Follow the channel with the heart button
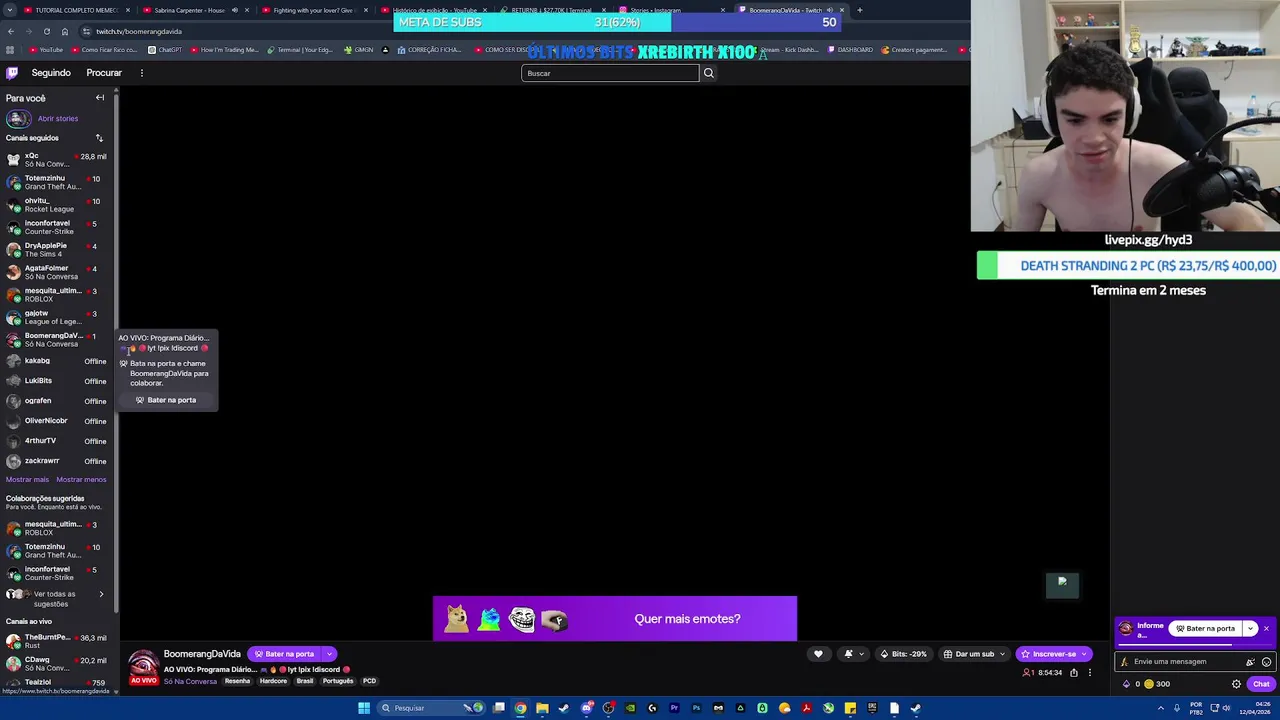The image size is (1280, 720). 818,654
